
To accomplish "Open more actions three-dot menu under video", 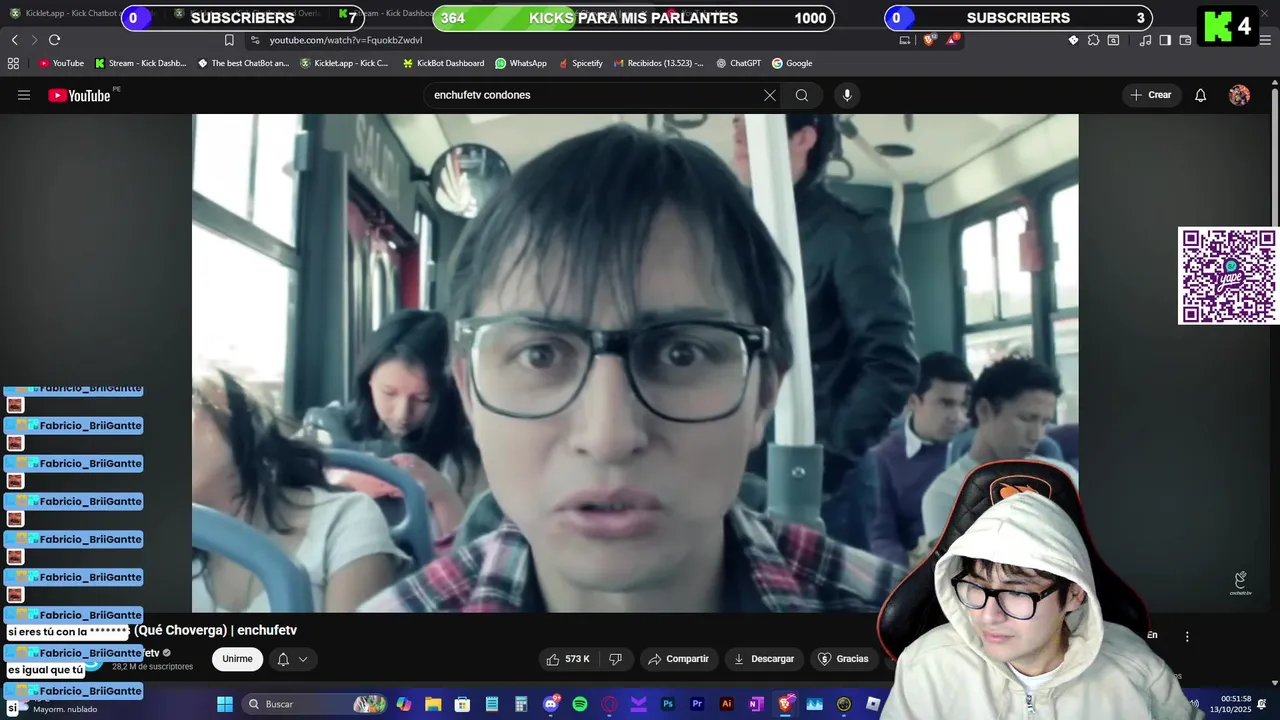I will click(1187, 636).
